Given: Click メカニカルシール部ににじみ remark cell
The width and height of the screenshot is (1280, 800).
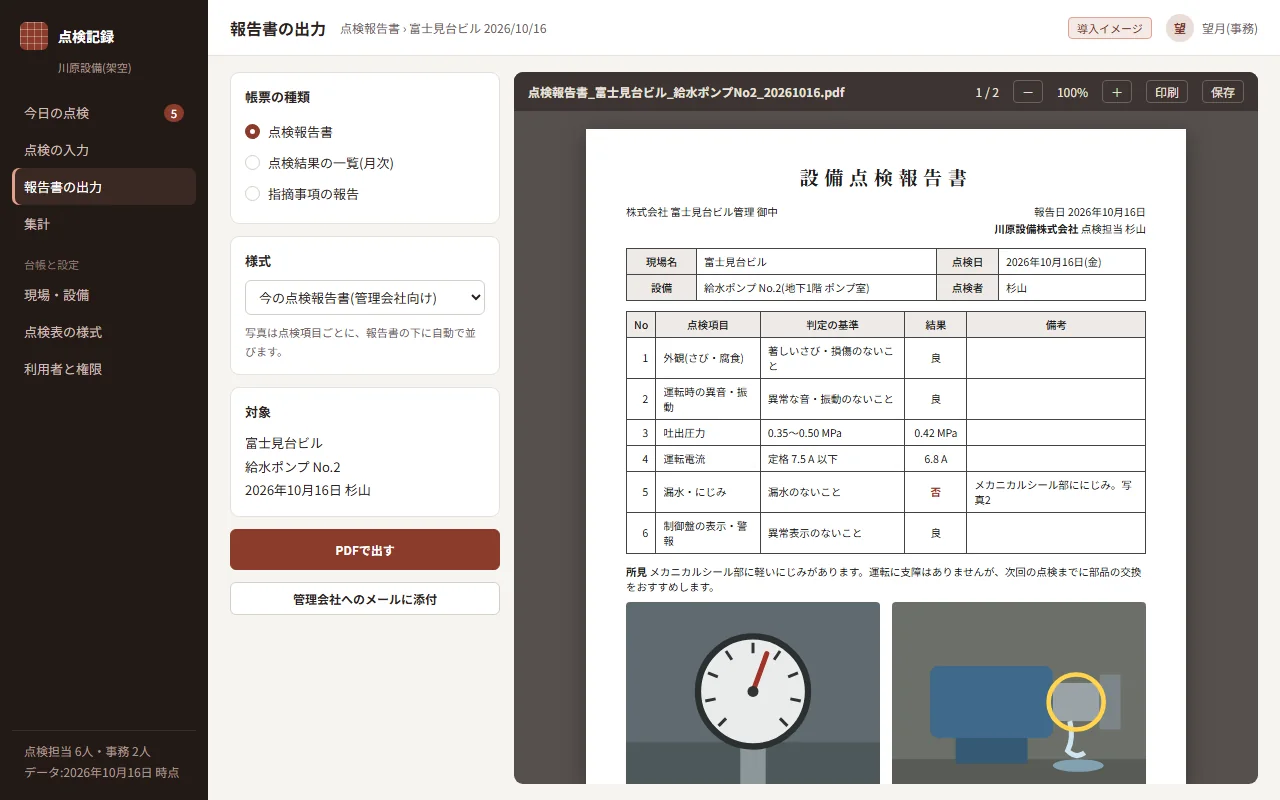Looking at the screenshot, I should coord(1056,492).
